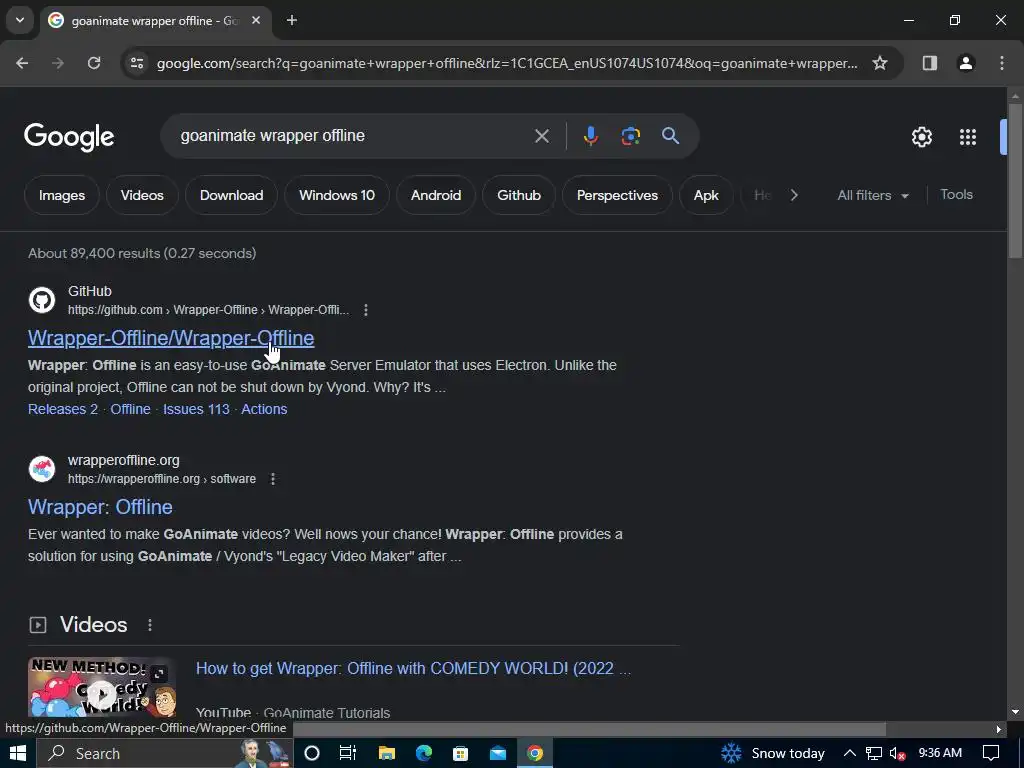Image resolution: width=1024 pixels, height=768 pixels.
Task: Click the taskbar Search box
Action: 165,753
